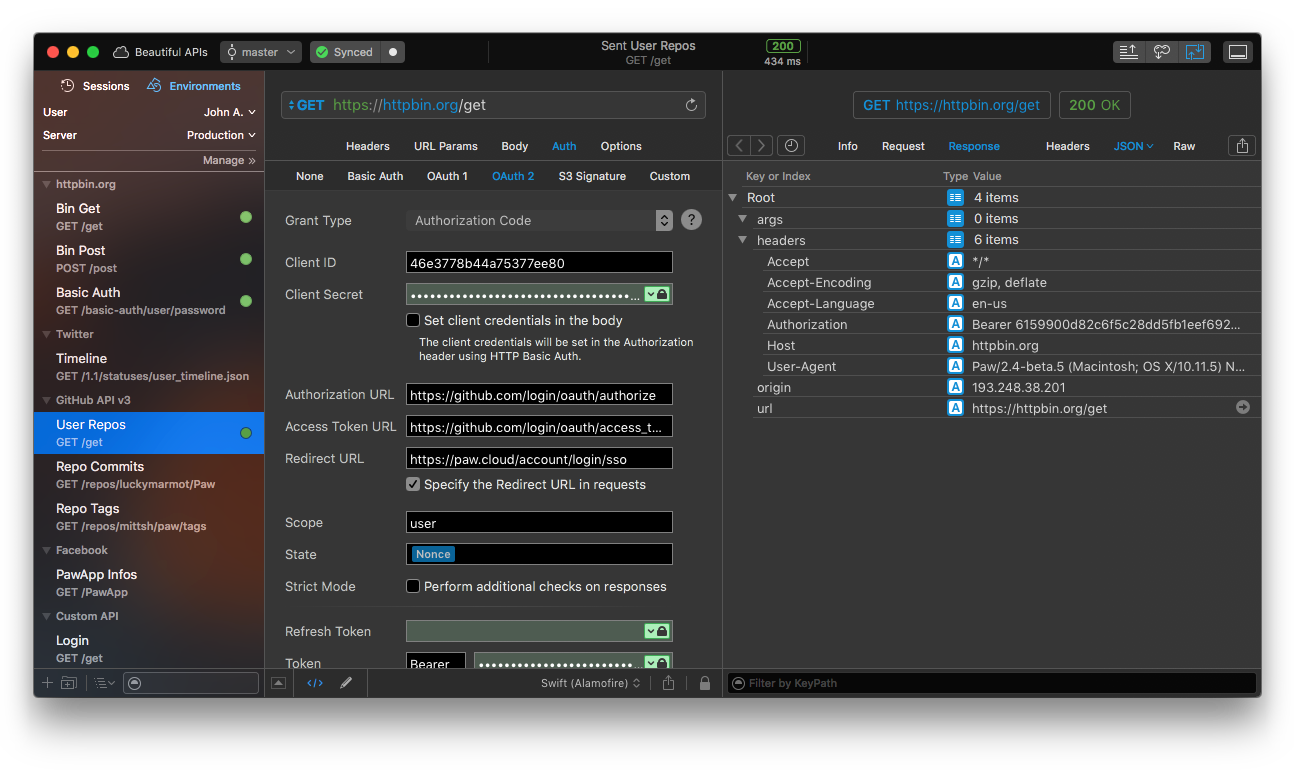Enable Strict Mode additional checks checkbox
1294x778 pixels.
click(413, 586)
